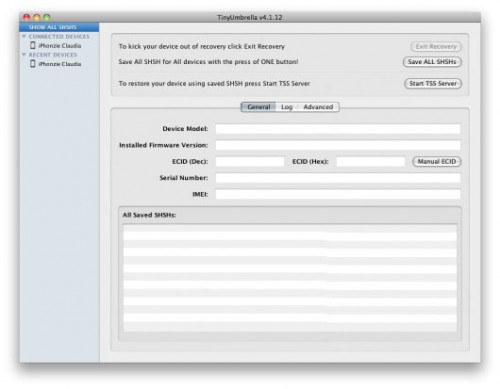Click Save ALL SHSHs button
This screenshot has width=500, height=389.
tap(432, 62)
